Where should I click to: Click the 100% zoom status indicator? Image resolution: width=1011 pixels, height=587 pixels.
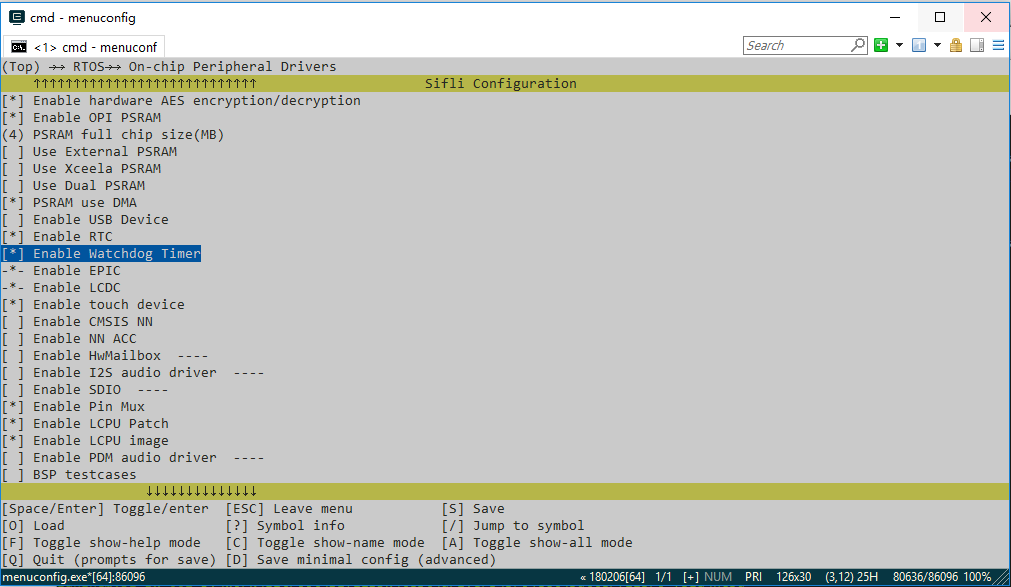click(x=978, y=578)
